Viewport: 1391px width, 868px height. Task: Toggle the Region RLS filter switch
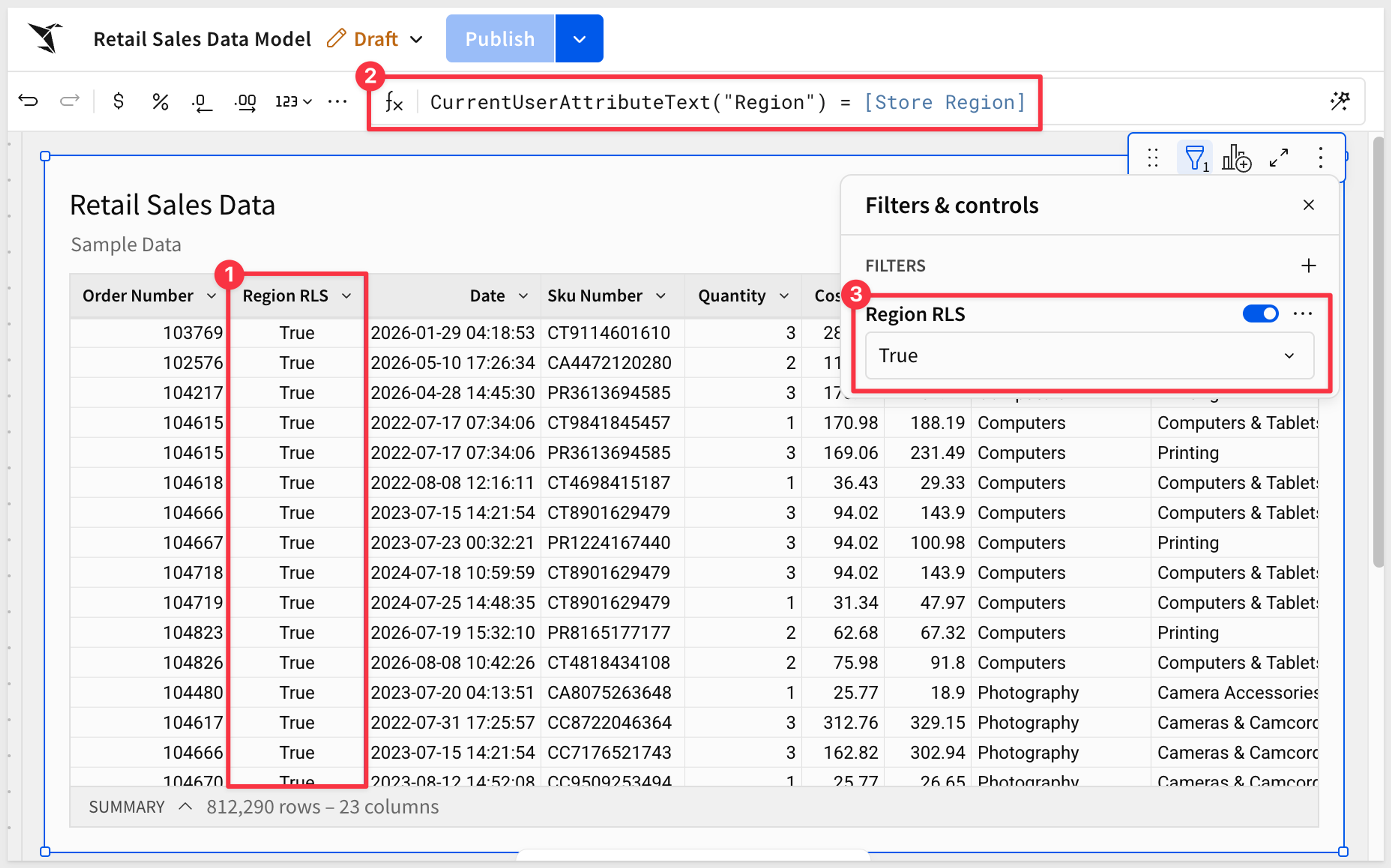[1260, 313]
